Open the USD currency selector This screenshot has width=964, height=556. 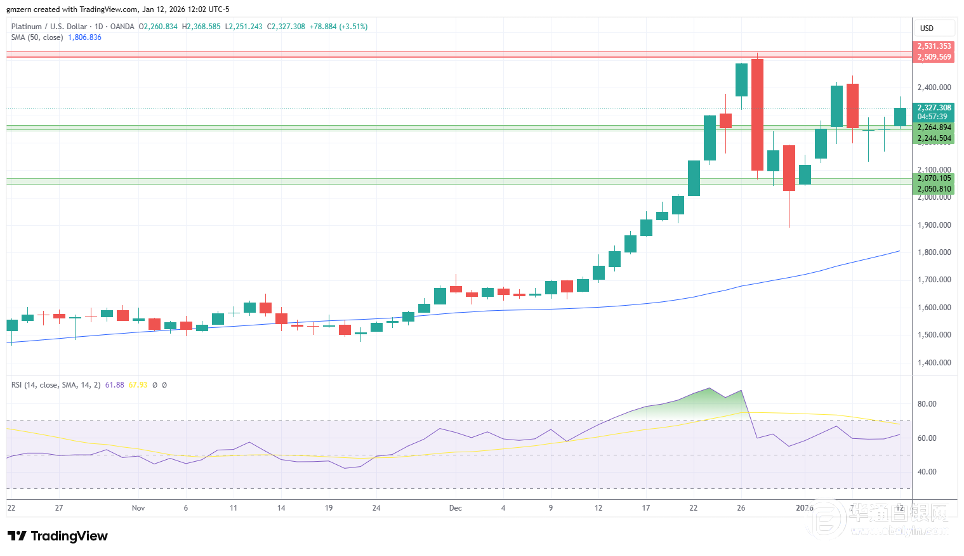click(926, 28)
